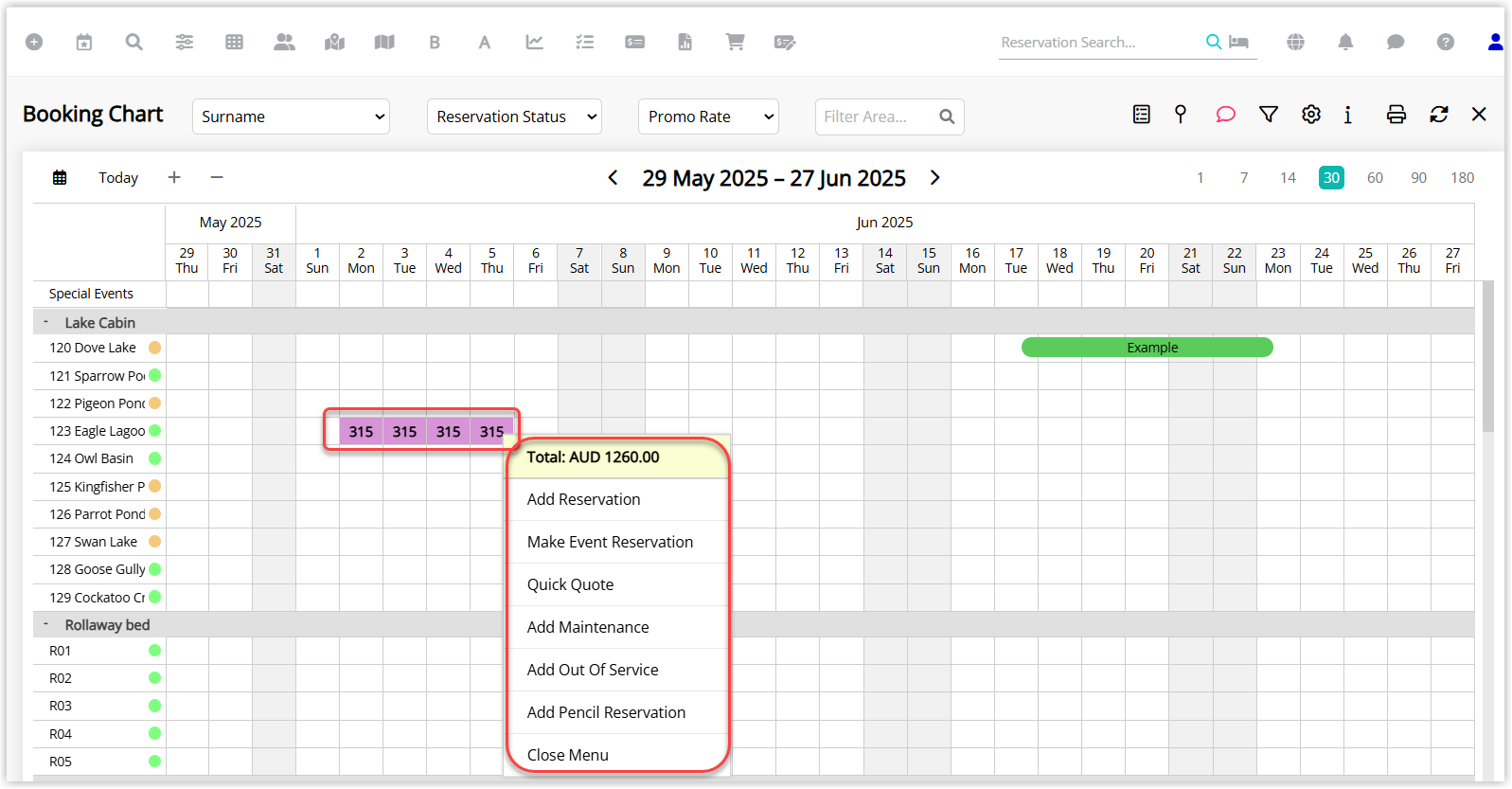Click the B icon in top toolbar

click(435, 42)
